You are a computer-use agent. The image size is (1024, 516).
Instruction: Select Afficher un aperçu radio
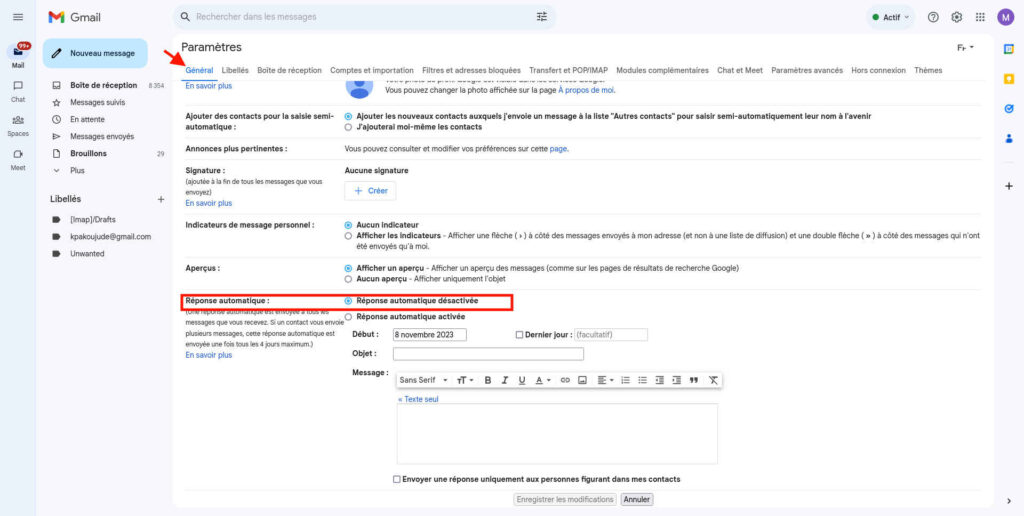pyautogui.click(x=348, y=268)
